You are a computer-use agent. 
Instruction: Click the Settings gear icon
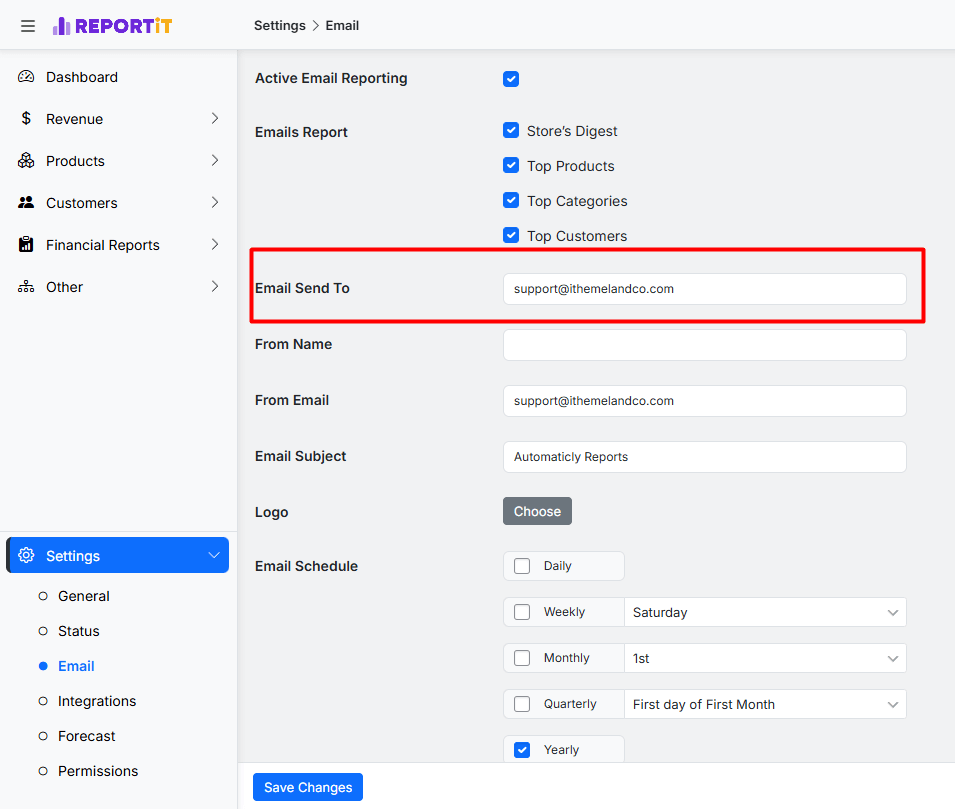(27, 556)
